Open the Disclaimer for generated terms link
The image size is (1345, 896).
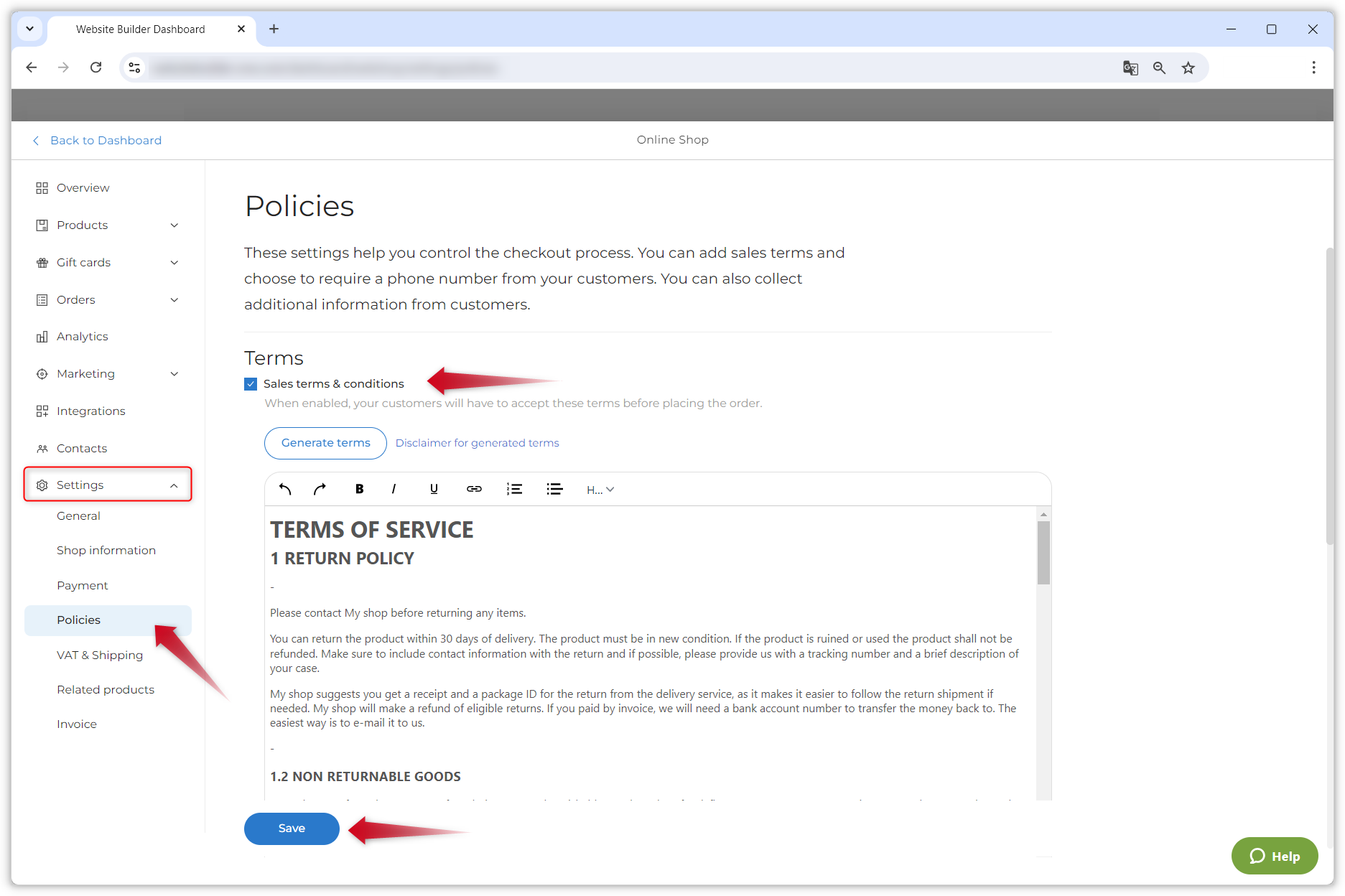[477, 443]
